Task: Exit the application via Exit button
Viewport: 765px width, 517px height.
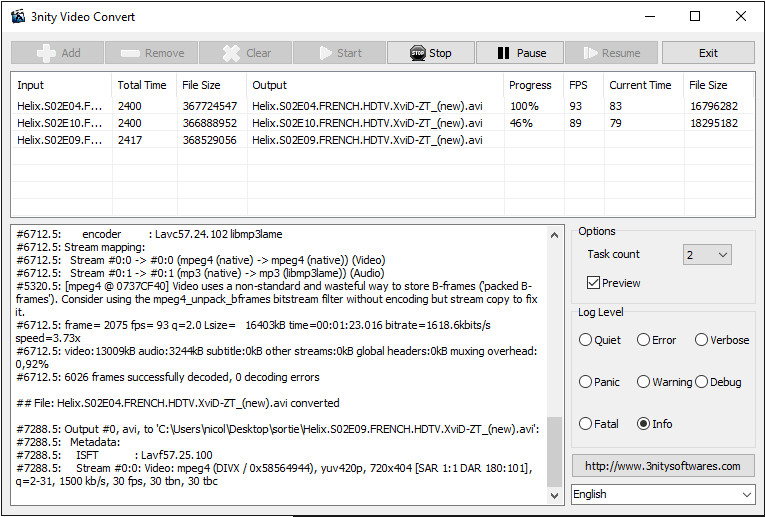Action: click(x=708, y=53)
